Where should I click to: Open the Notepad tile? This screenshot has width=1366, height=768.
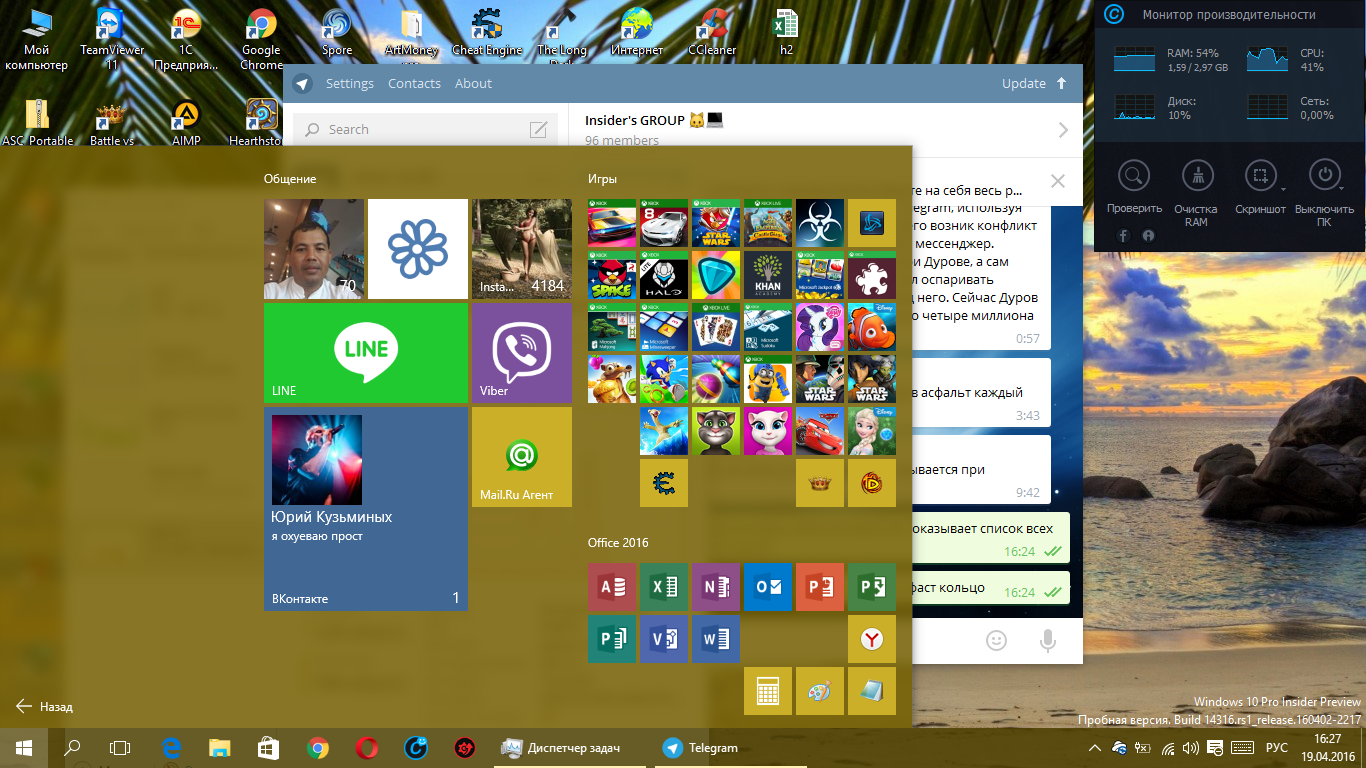coord(872,691)
